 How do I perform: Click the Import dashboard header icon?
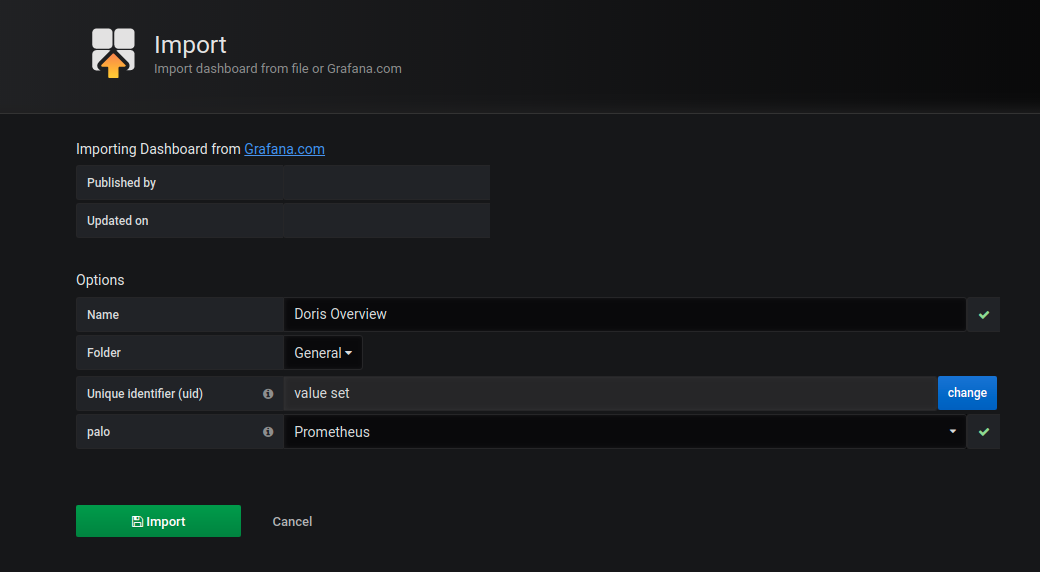[x=113, y=52]
